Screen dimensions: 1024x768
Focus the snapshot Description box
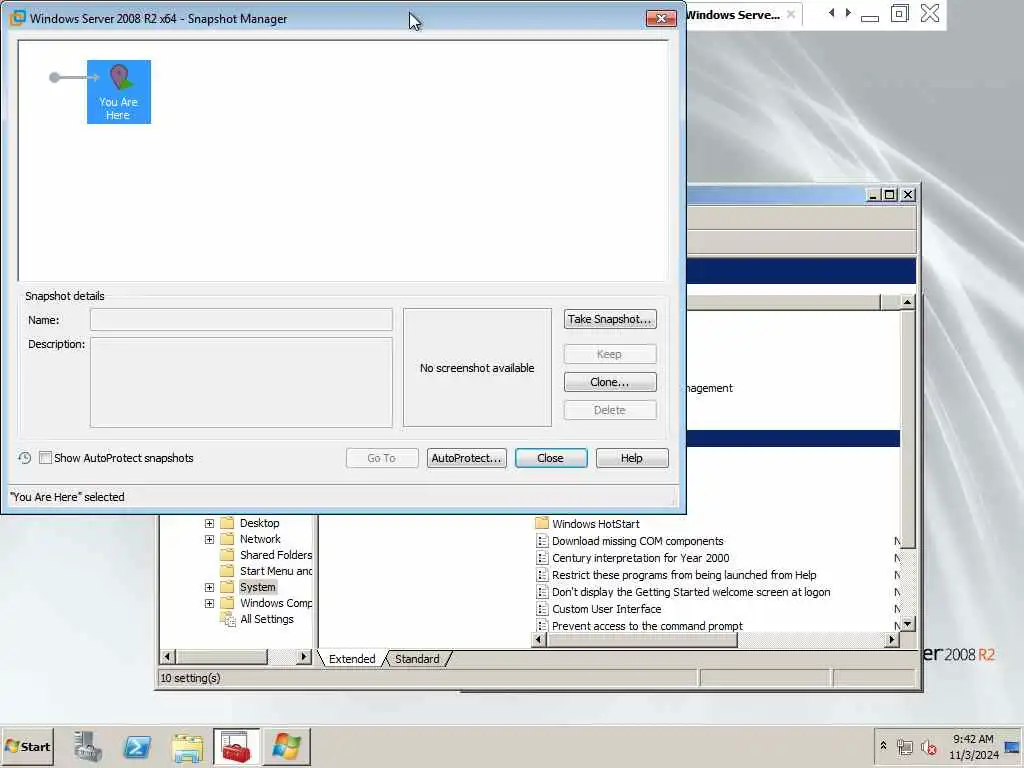coord(241,382)
